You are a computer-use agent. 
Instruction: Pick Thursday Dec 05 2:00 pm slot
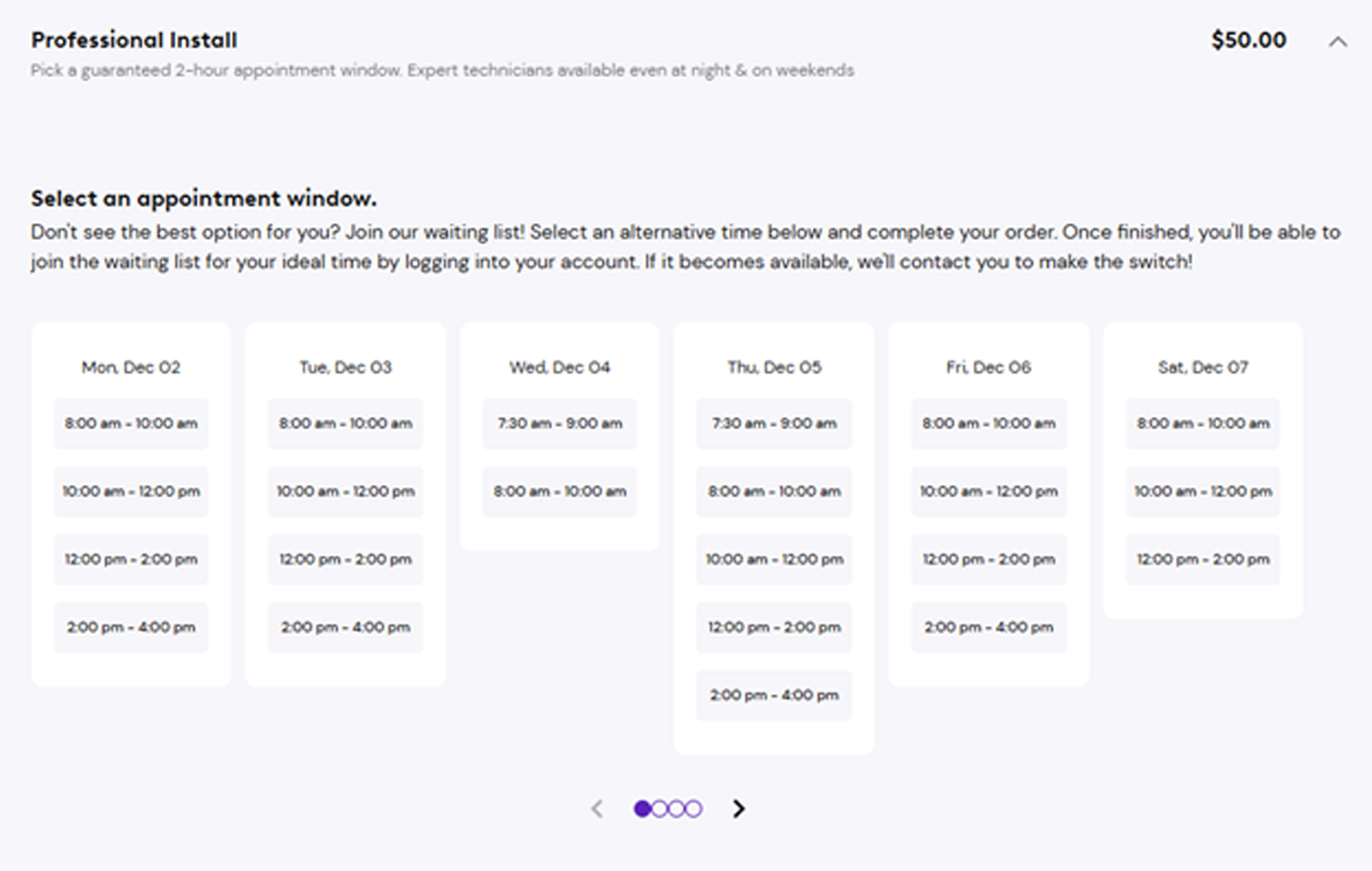click(x=774, y=695)
